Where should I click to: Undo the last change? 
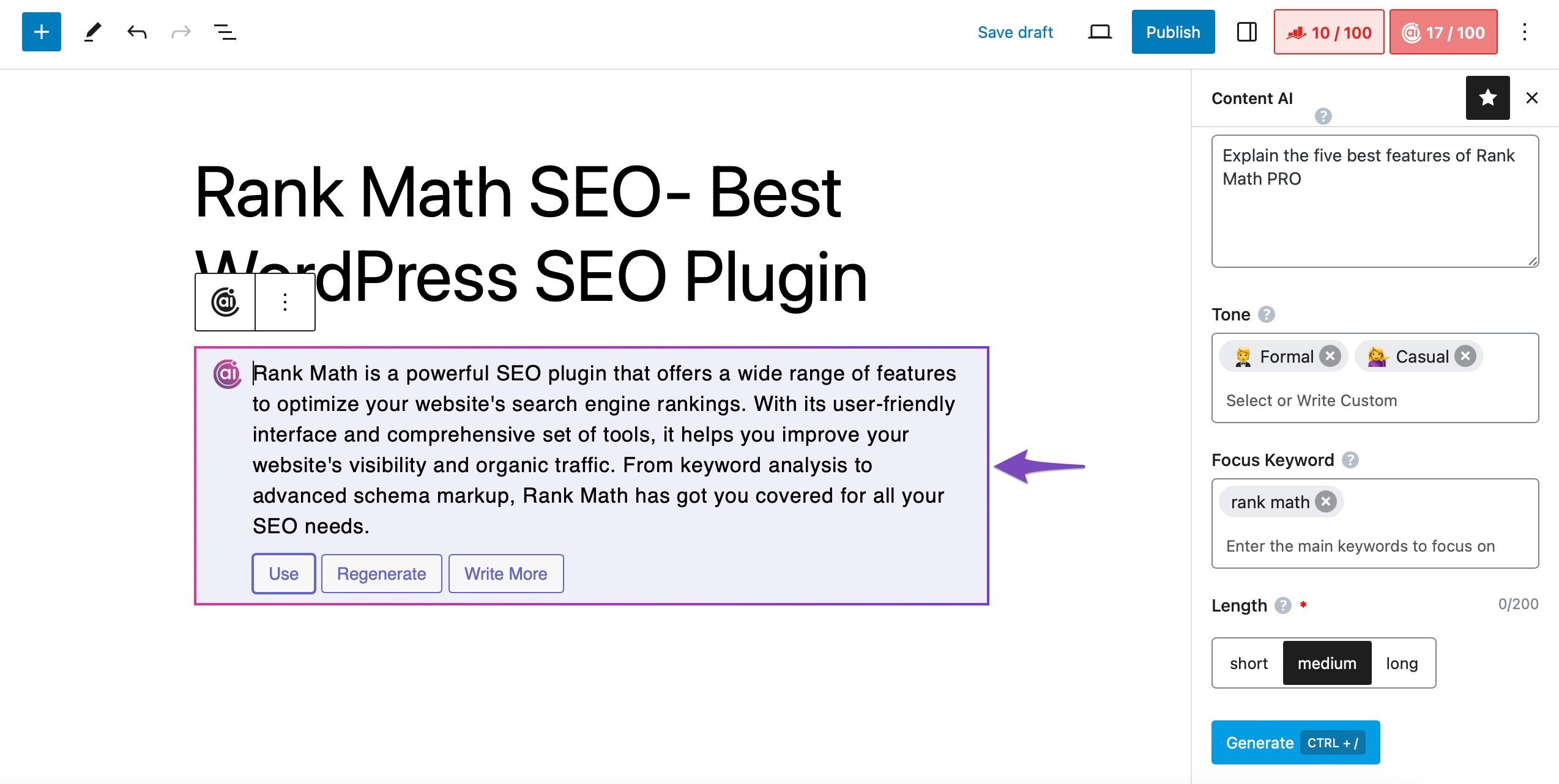point(137,32)
